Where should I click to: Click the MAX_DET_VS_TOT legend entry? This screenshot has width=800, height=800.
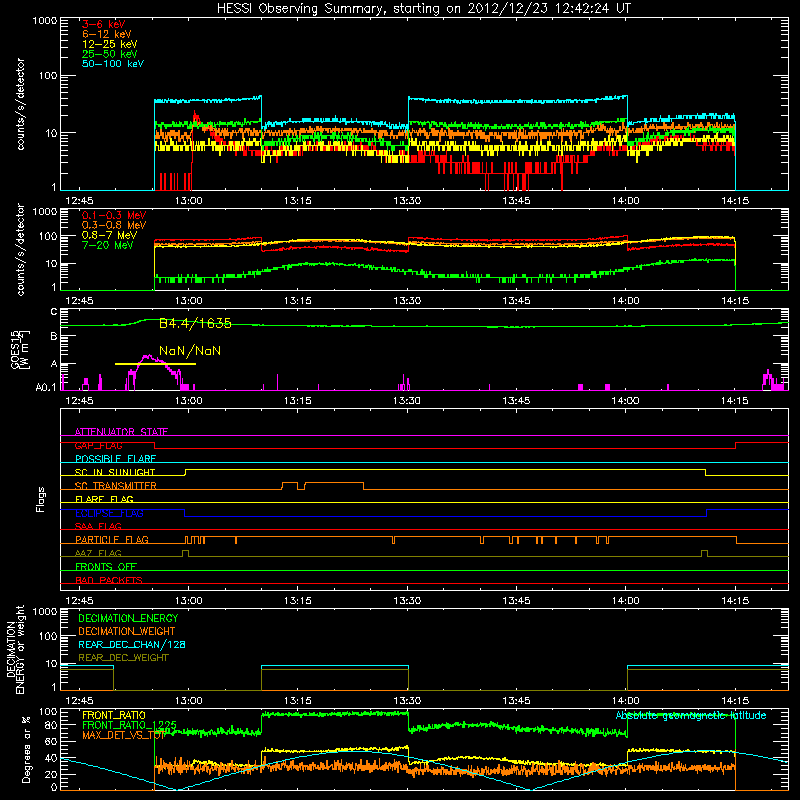(x=124, y=735)
